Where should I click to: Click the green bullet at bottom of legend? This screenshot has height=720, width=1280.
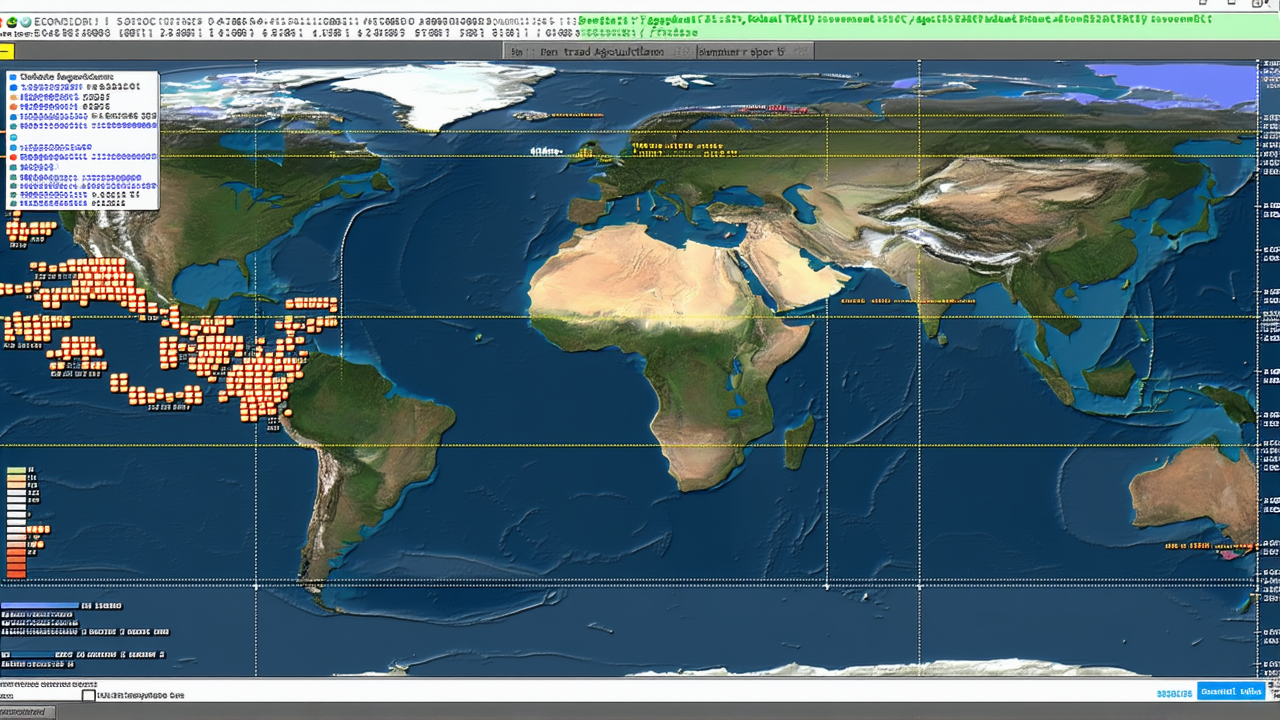point(13,202)
